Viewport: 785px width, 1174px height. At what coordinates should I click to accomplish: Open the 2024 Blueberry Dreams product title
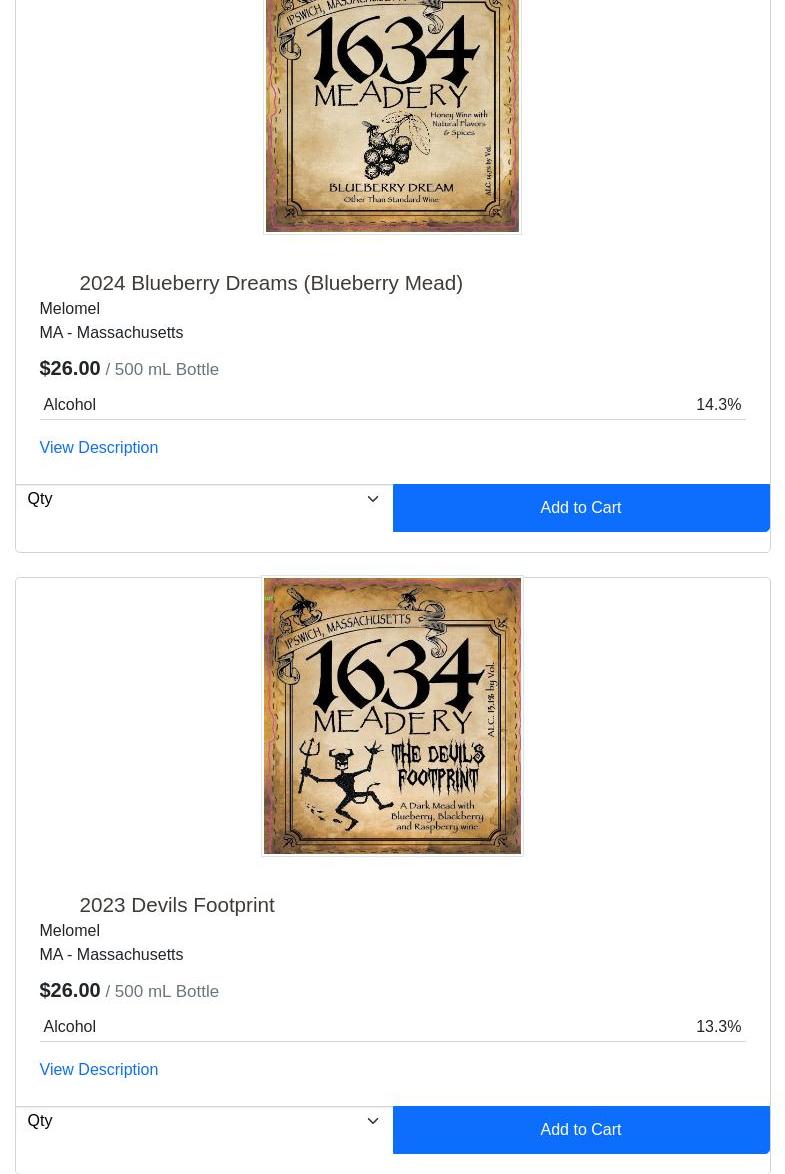point(271,283)
